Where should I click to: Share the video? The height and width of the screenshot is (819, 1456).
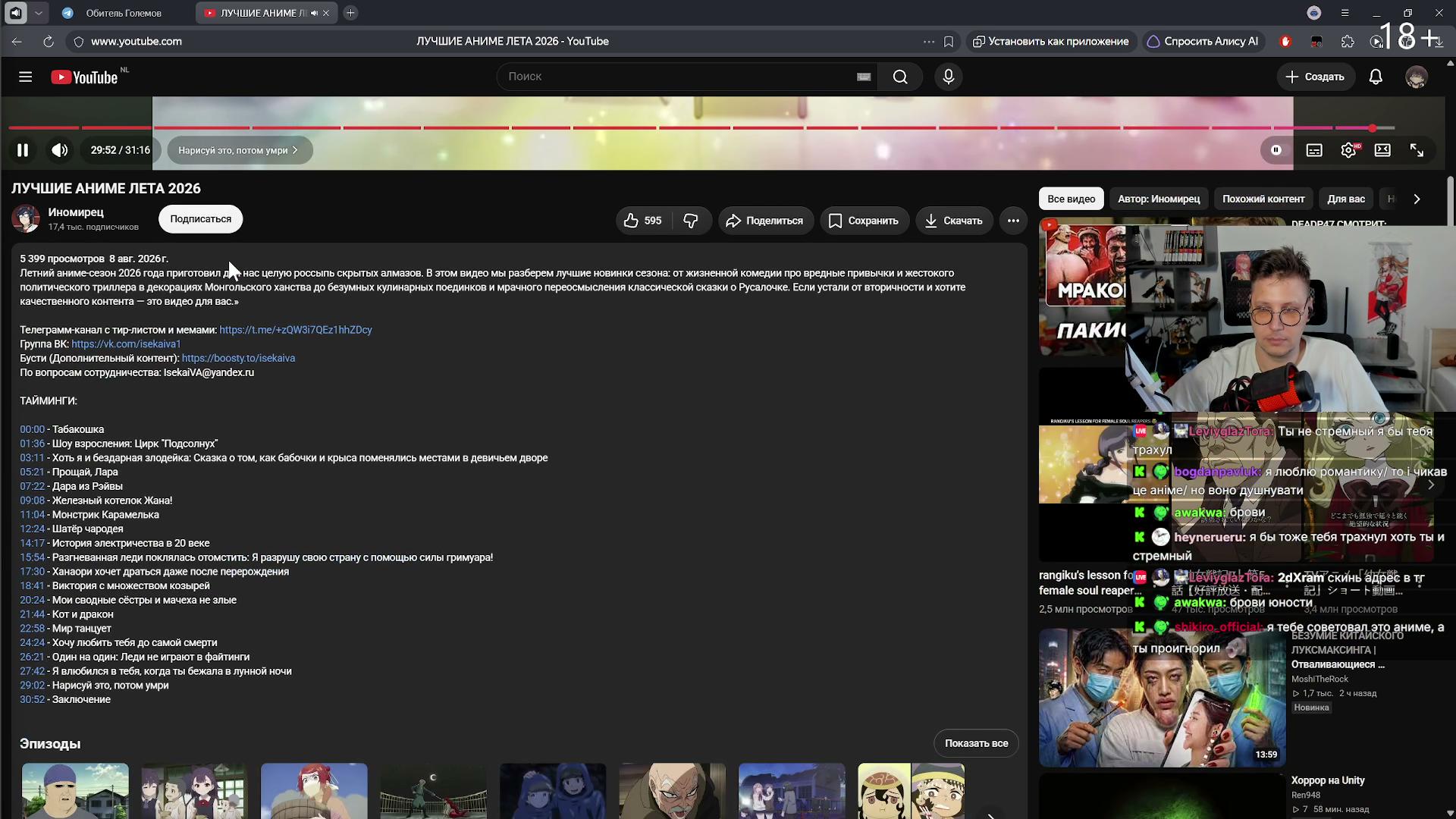pos(765,221)
